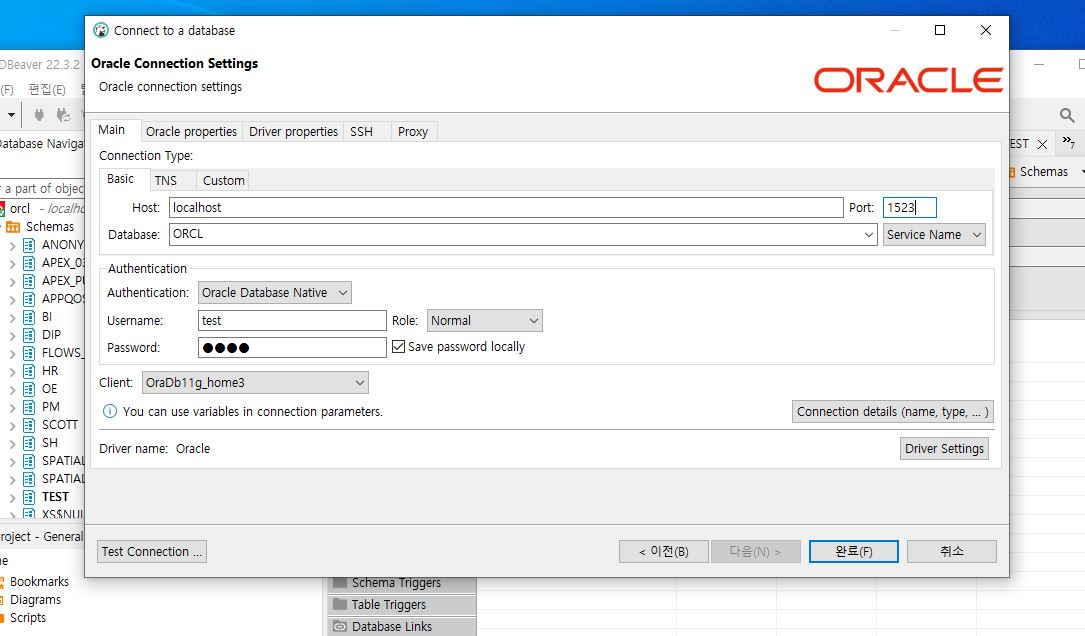The height and width of the screenshot is (636, 1085).
Task: Click the plug connect icon in DBeaver toolbar
Action: 39,115
